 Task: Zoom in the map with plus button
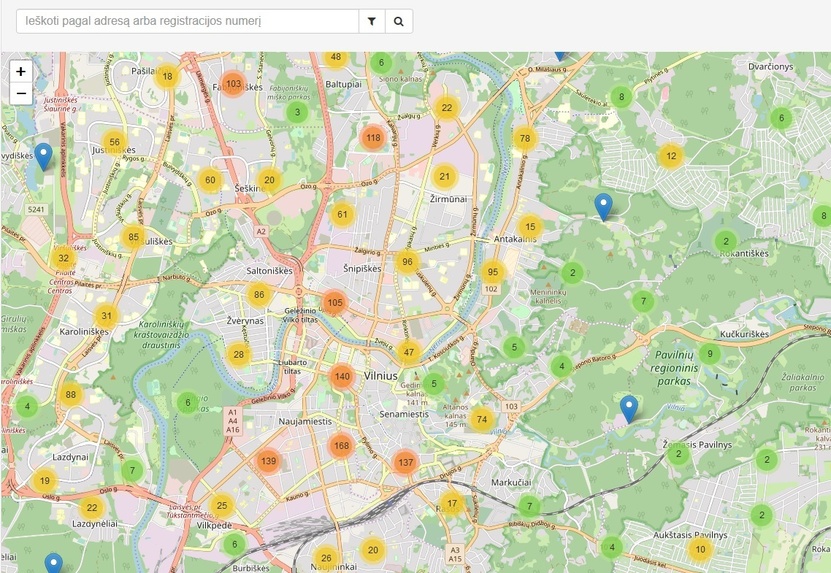click(x=21, y=72)
